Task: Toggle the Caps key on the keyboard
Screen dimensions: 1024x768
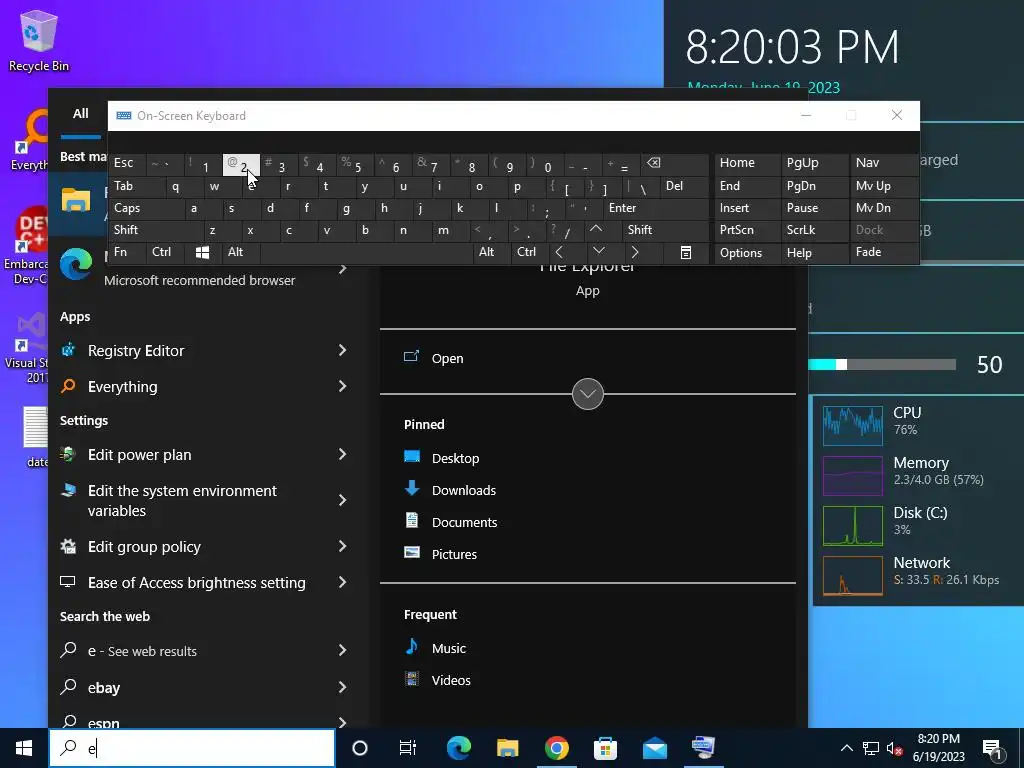Action: click(x=145, y=208)
